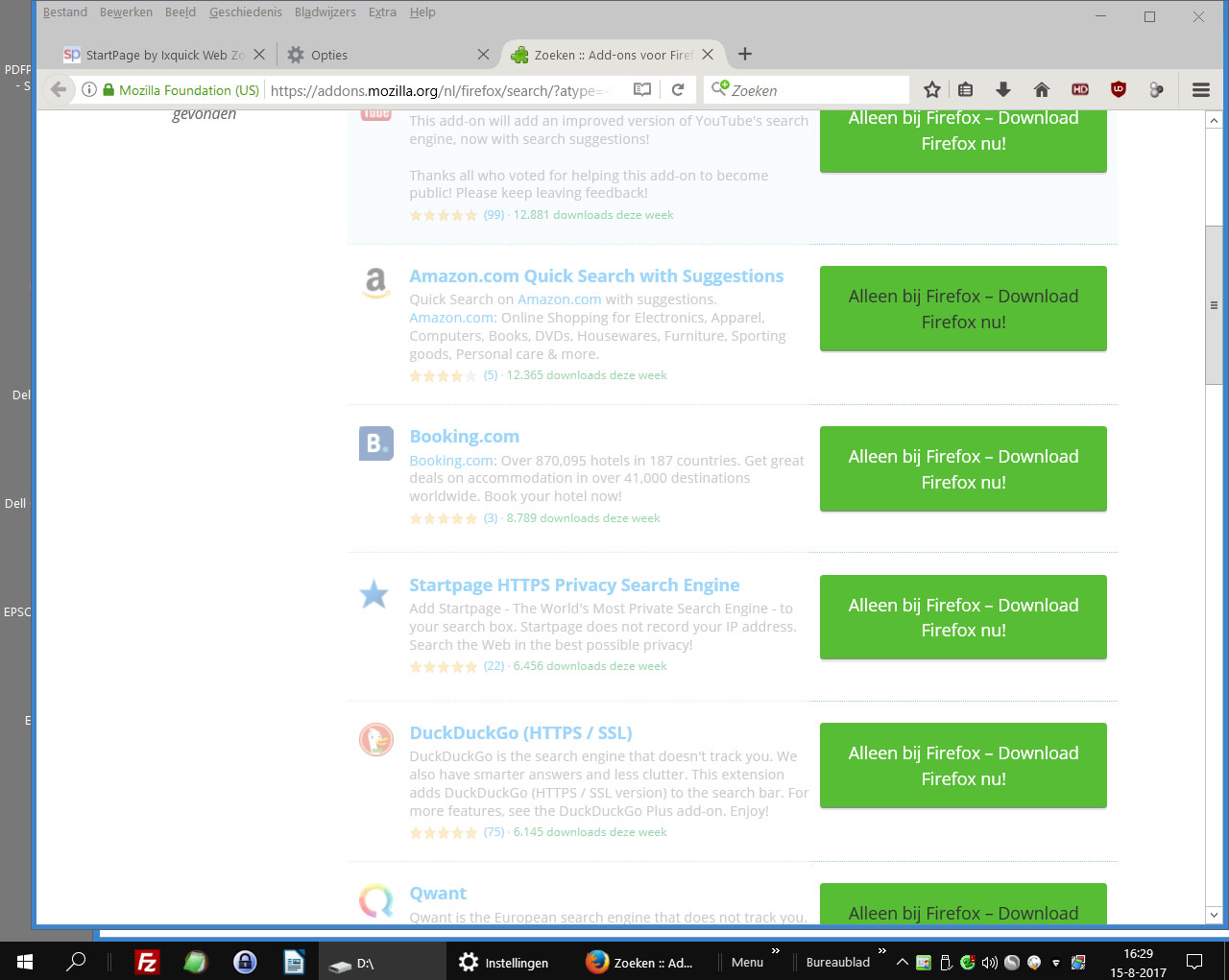This screenshot has height=980, width=1229.
Task: Open the D:\ drive taskbar window
Action: (x=381, y=962)
